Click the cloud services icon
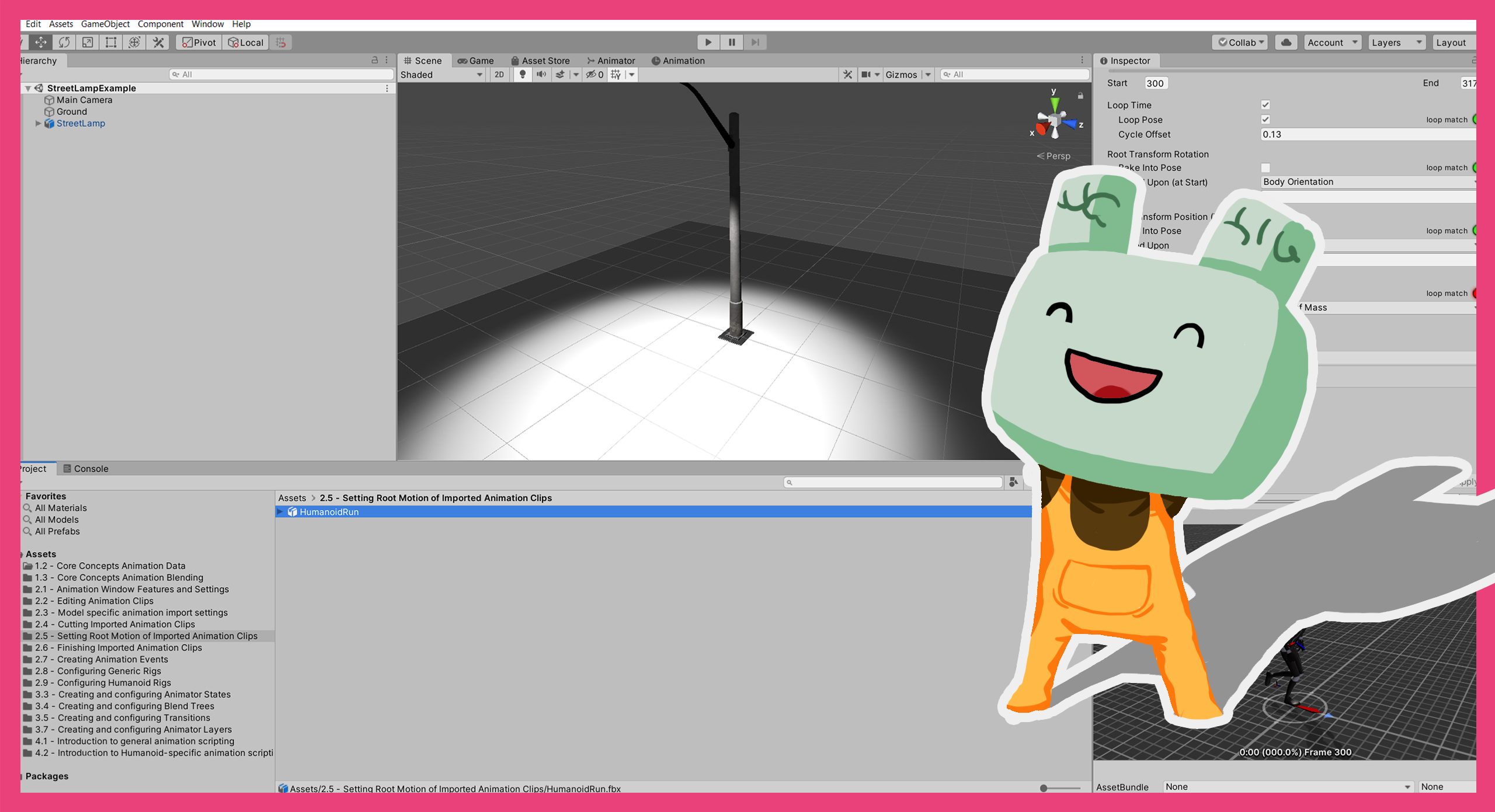Image resolution: width=1495 pixels, height=812 pixels. (x=1286, y=42)
